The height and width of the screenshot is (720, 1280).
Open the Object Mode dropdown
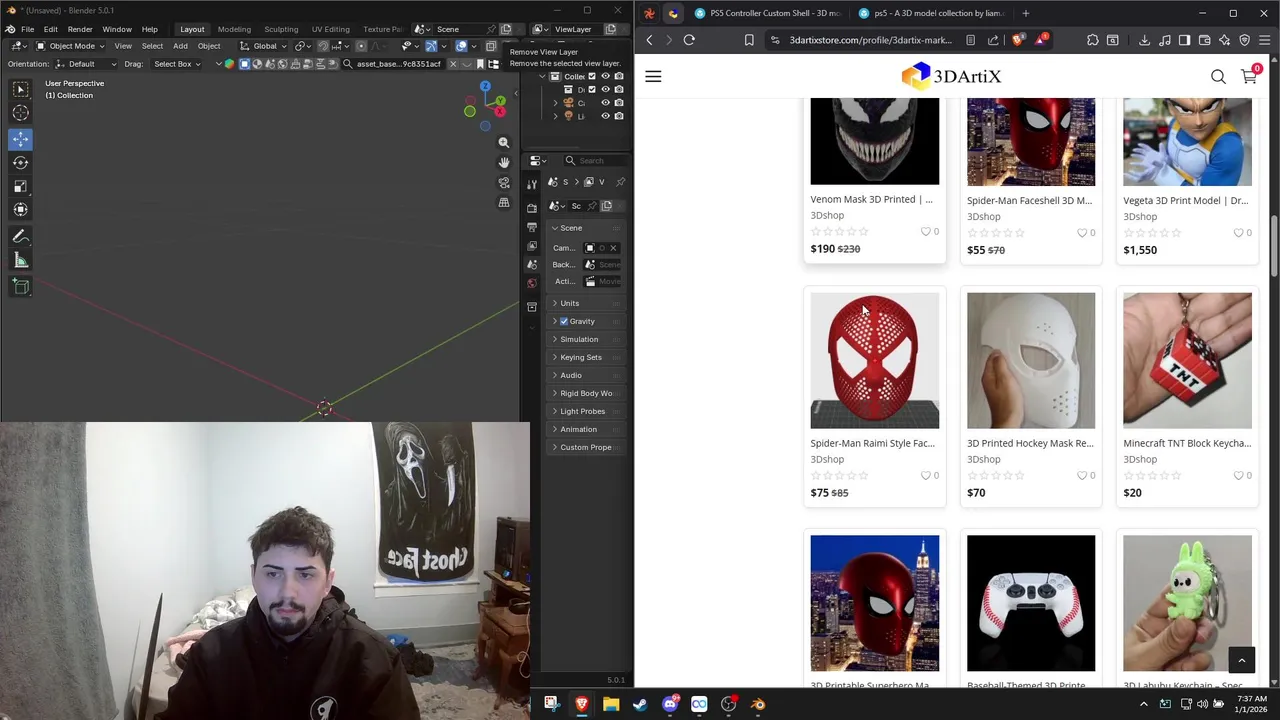tap(71, 46)
